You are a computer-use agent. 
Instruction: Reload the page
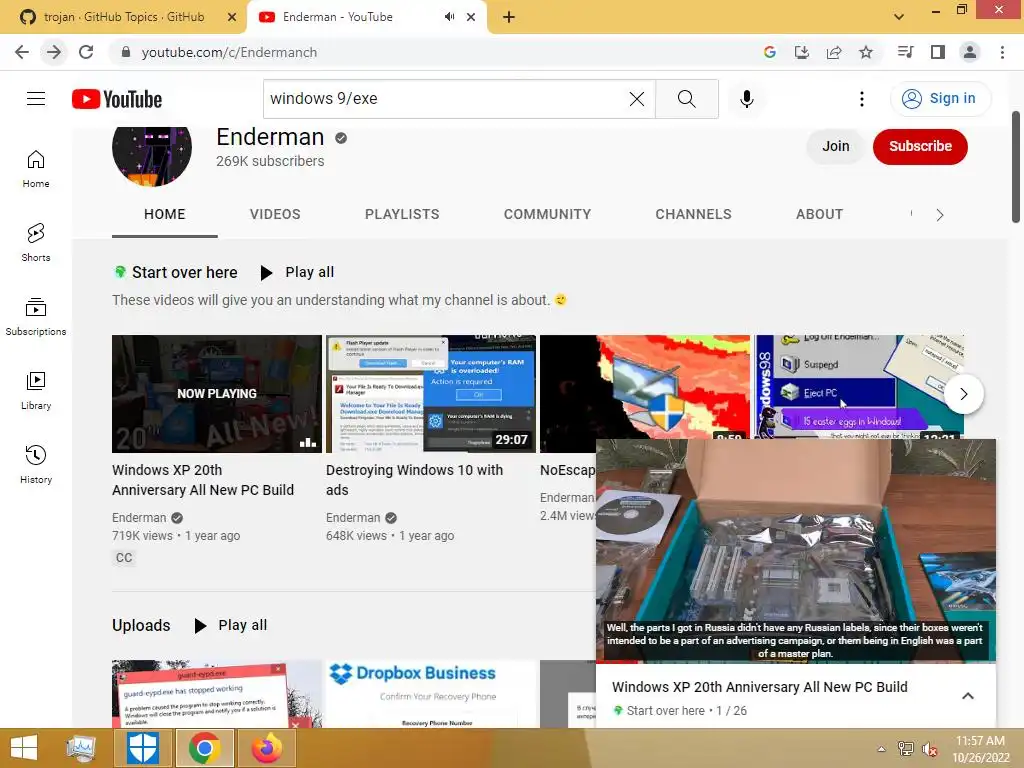tap(86, 52)
